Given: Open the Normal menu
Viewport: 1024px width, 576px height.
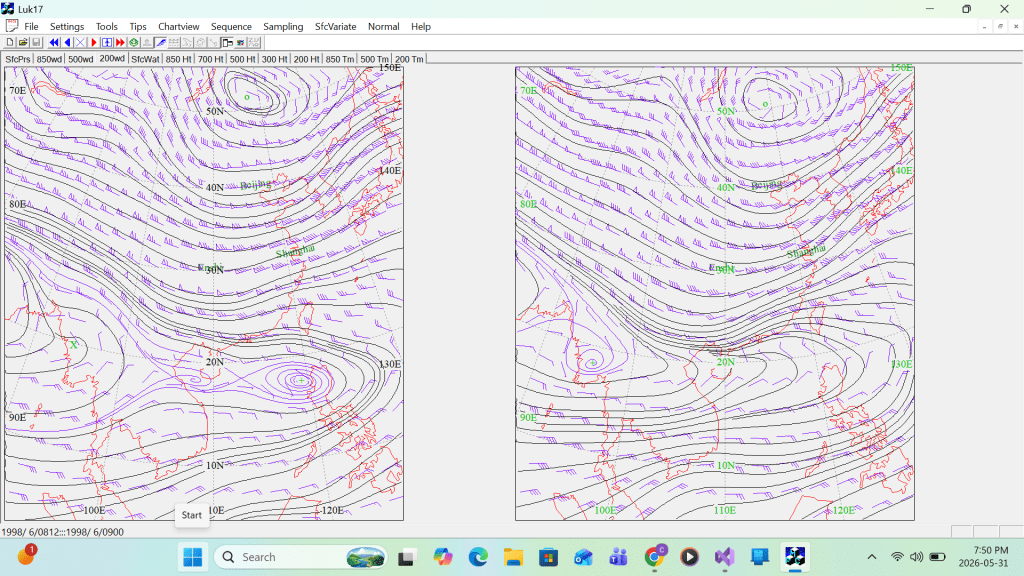Looking at the screenshot, I should [383, 27].
